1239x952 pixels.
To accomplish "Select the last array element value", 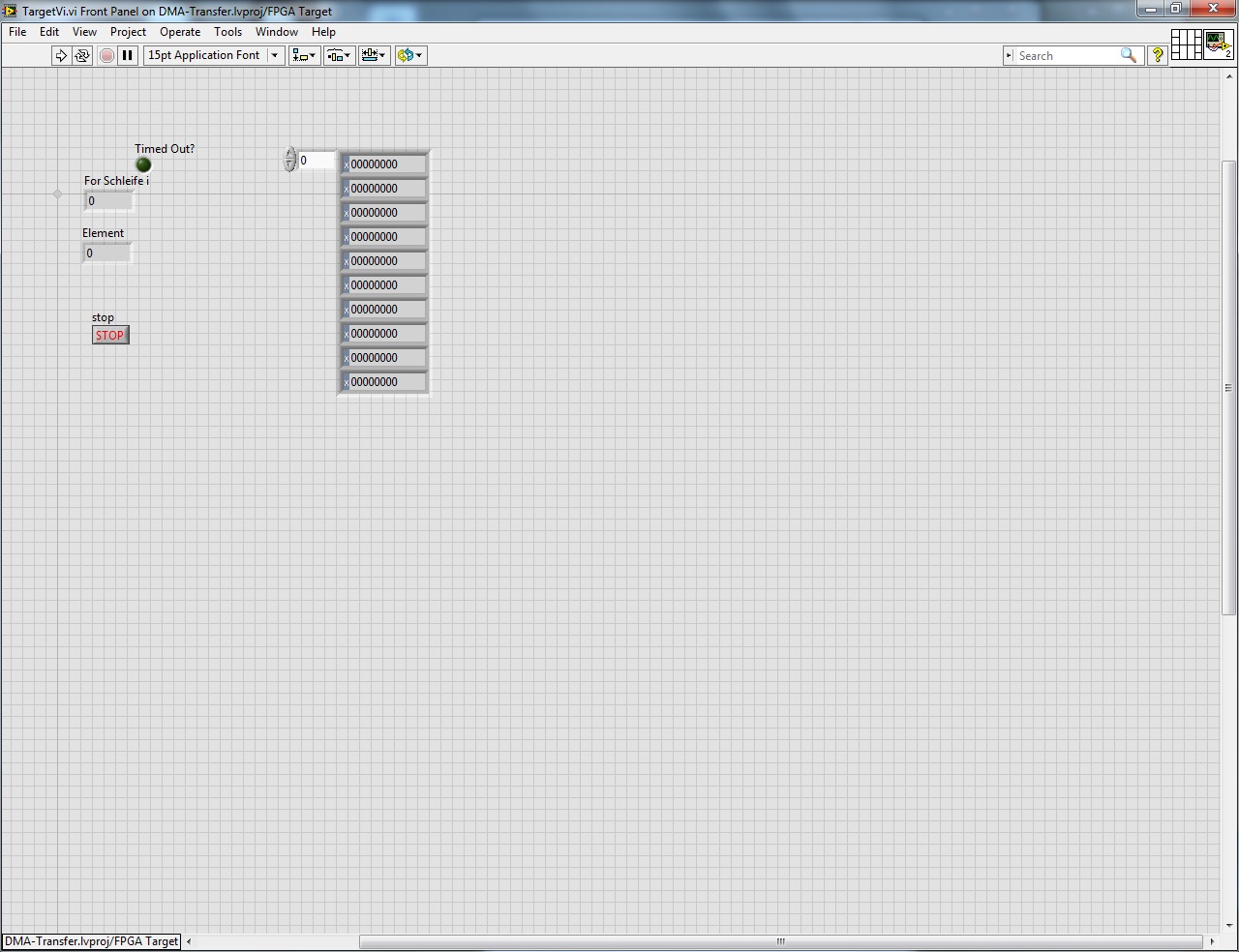I will point(387,382).
